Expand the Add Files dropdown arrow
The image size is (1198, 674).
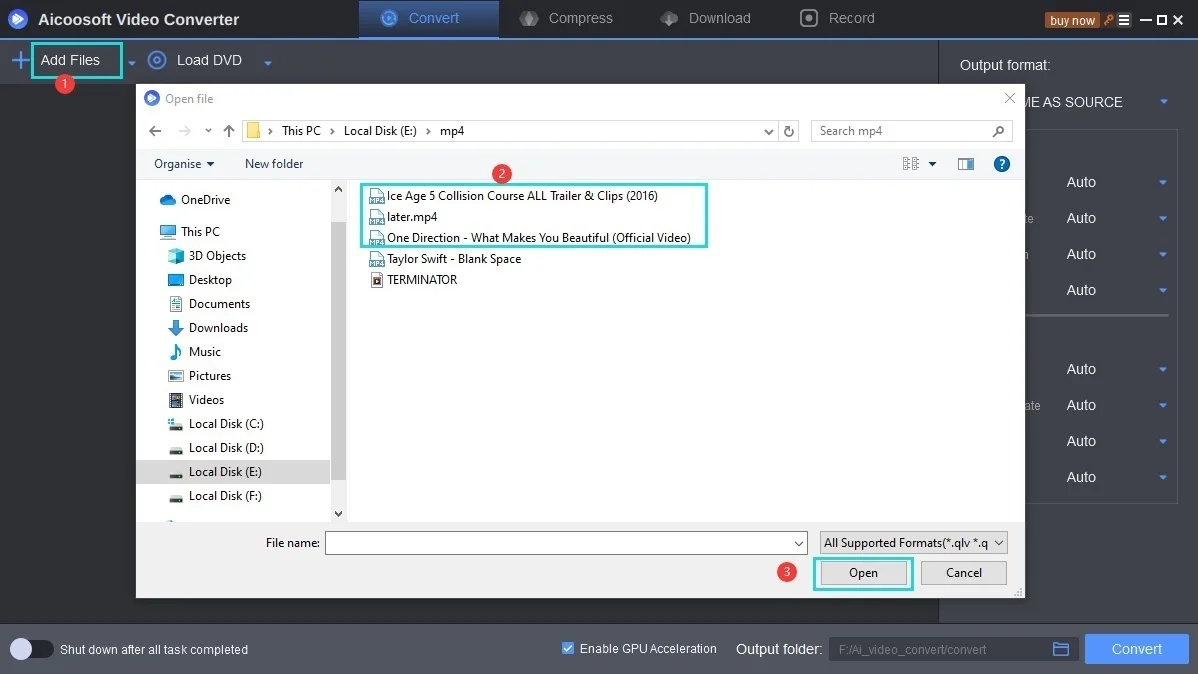[132, 63]
